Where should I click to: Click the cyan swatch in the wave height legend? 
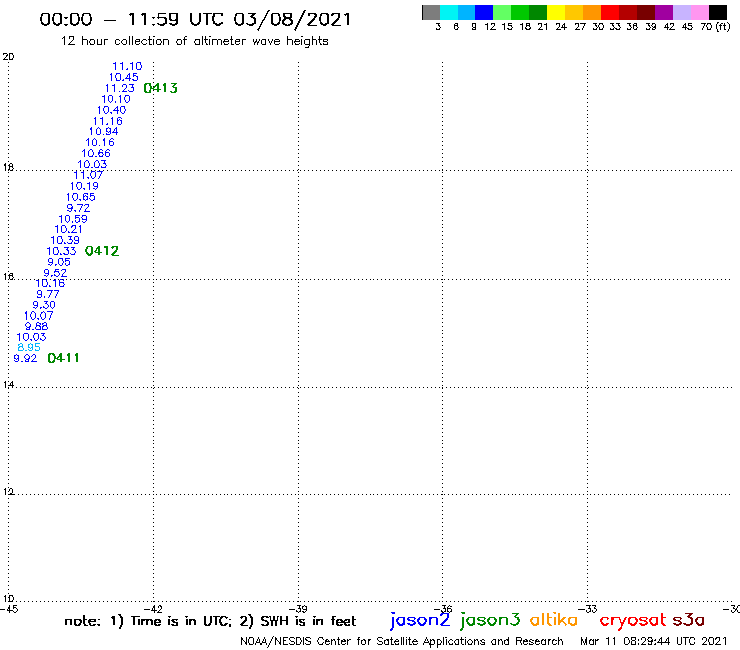[449, 12]
